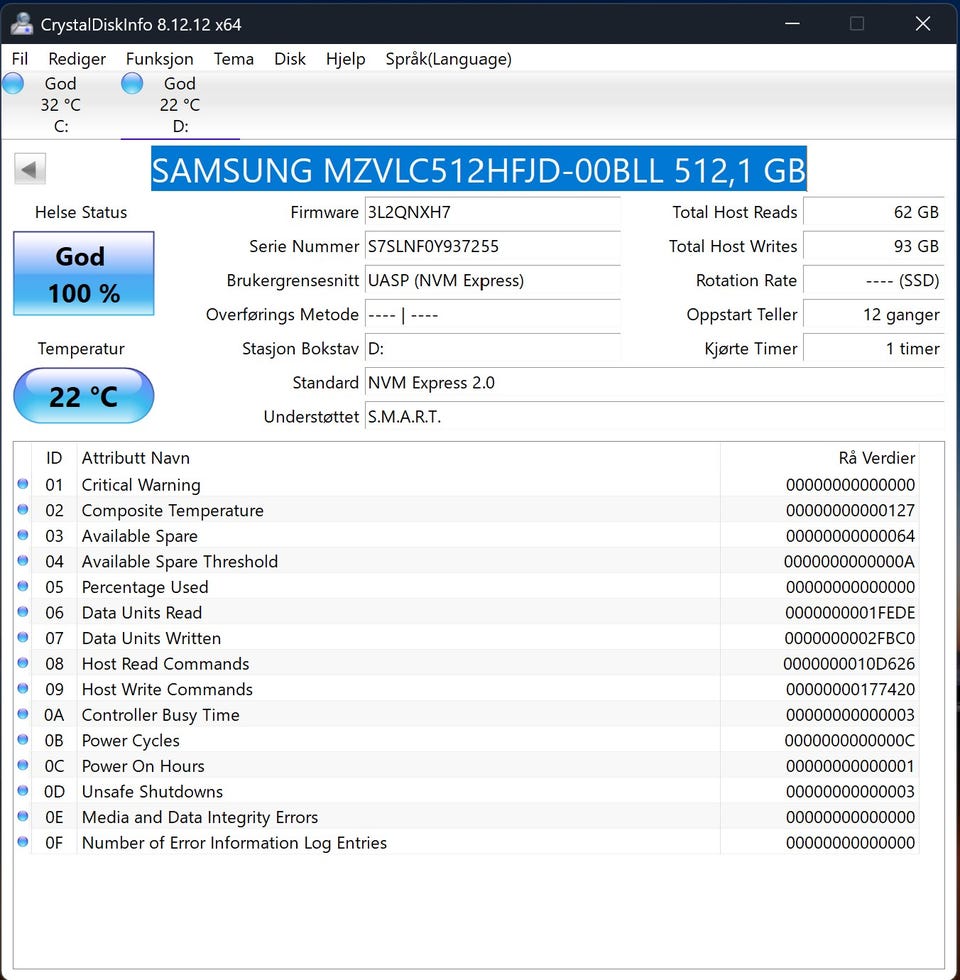
Task: Open the Funksjon menu
Action: coord(159,59)
